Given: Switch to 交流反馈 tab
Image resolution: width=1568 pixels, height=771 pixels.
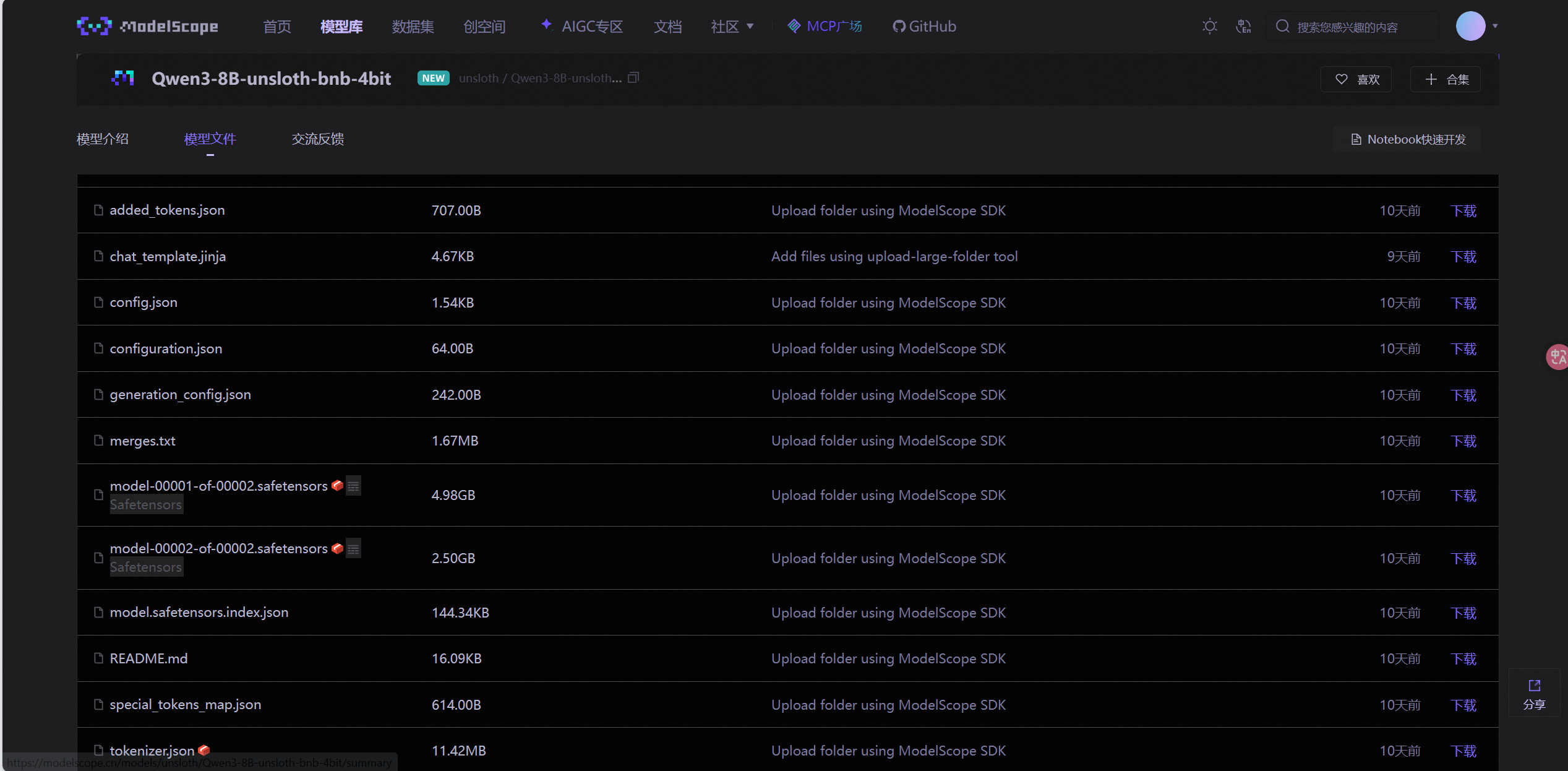Looking at the screenshot, I should [318, 139].
